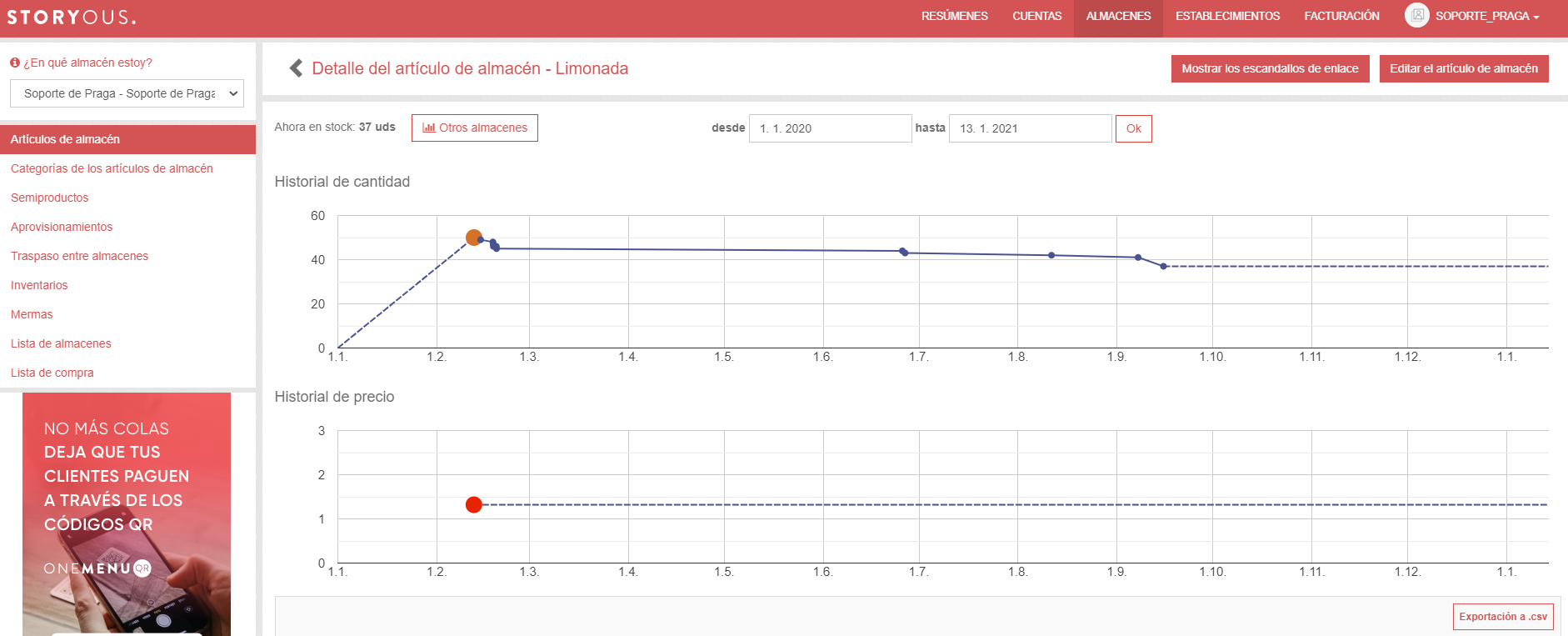Click the Historial de precio heading
The width and height of the screenshot is (1568, 636).
click(x=334, y=397)
